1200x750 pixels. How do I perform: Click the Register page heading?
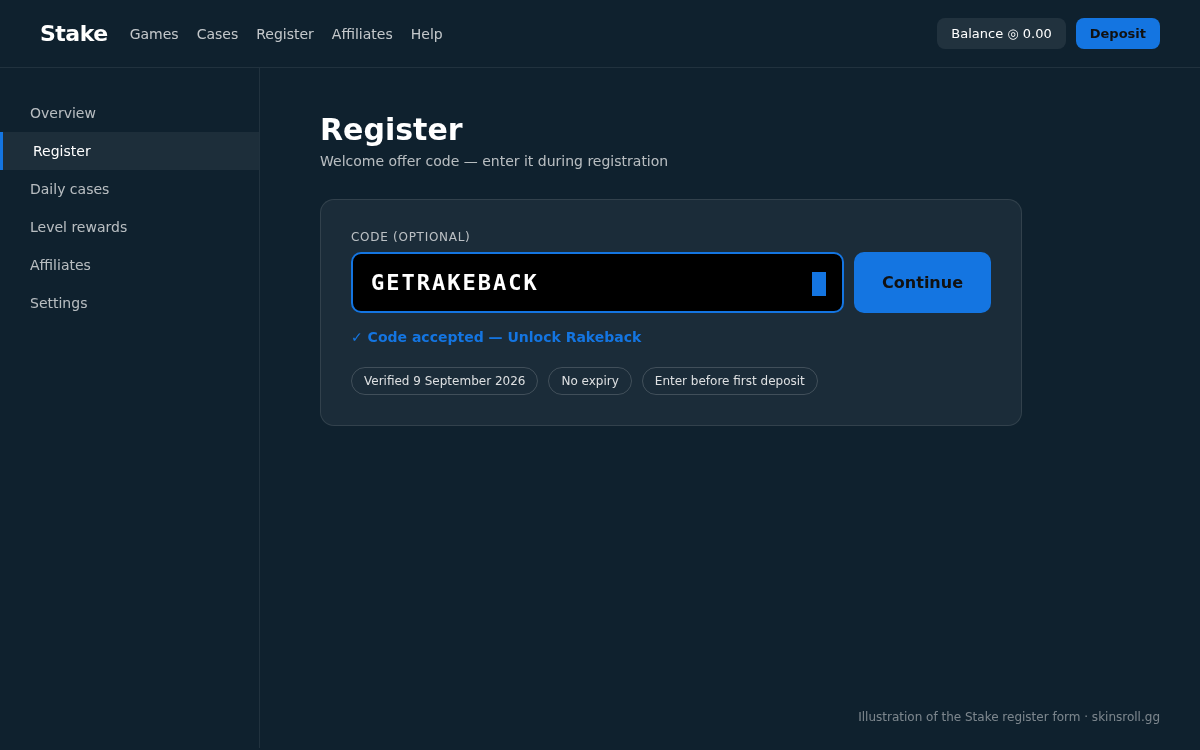point(391,130)
